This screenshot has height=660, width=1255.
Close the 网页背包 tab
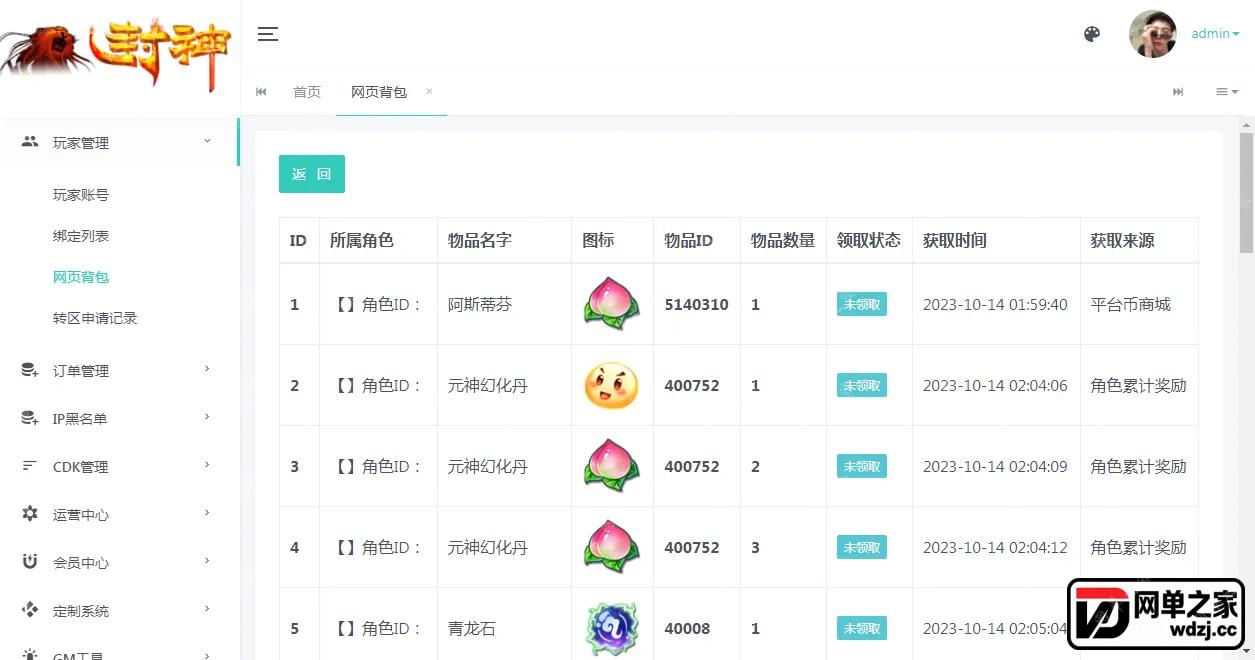click(429, 91)
